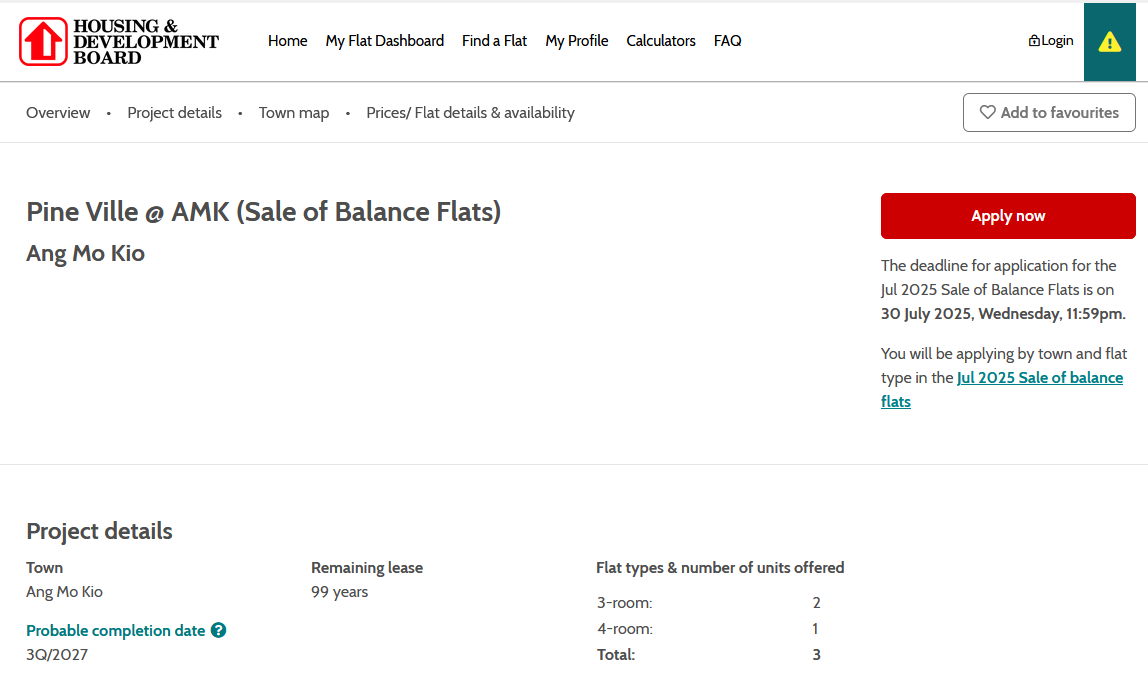The image size is (1148, 679).
Task: Jump to Prices/ Flat details & availability
Action: (470, 113)
